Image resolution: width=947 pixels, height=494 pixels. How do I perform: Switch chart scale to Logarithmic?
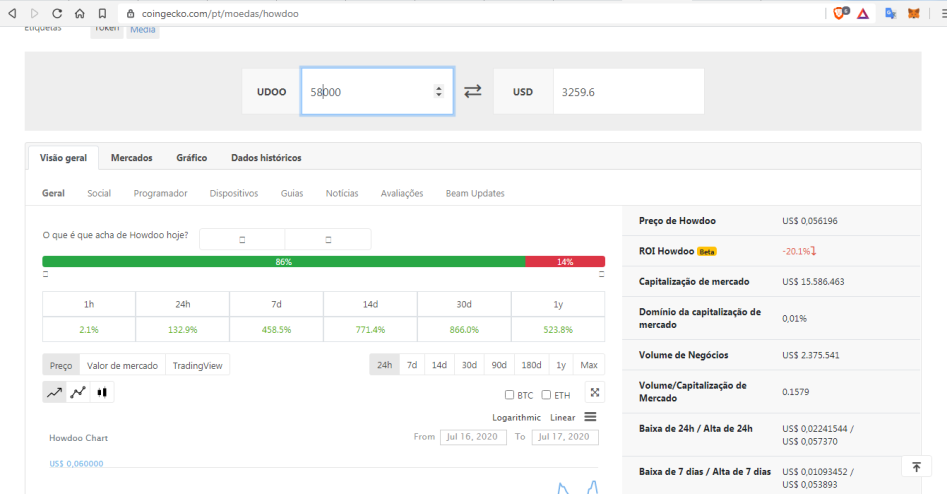(516, 417)
